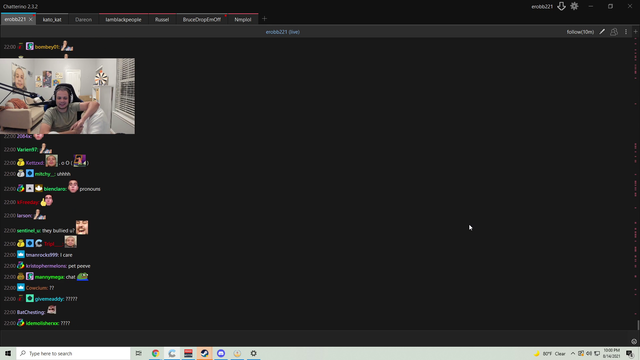Open Steam from the taskbar
Image resolution: width=640 pixels, height=360 pixels.
pyautogui.click(x=204, y=353)
